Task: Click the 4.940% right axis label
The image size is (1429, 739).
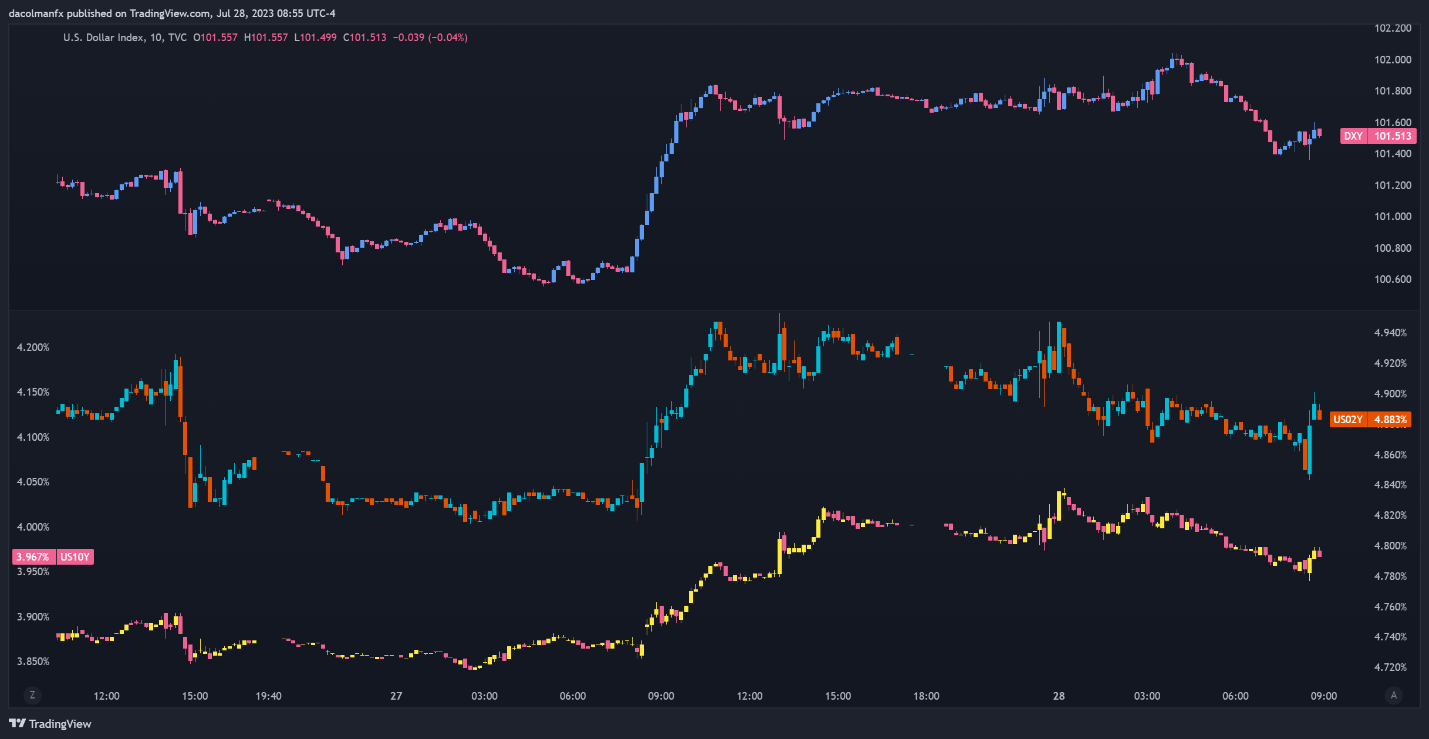Action: [x=1391, y=332]
